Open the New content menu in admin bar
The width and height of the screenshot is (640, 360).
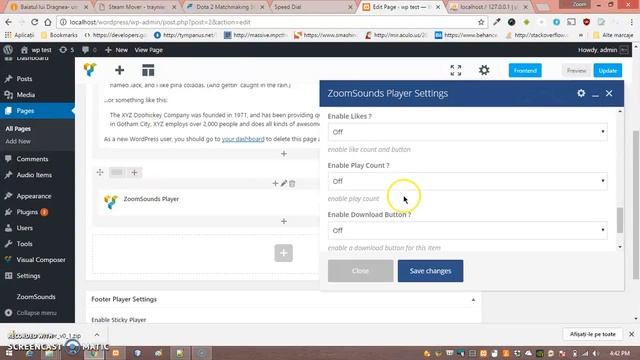(x=116, y=50)
